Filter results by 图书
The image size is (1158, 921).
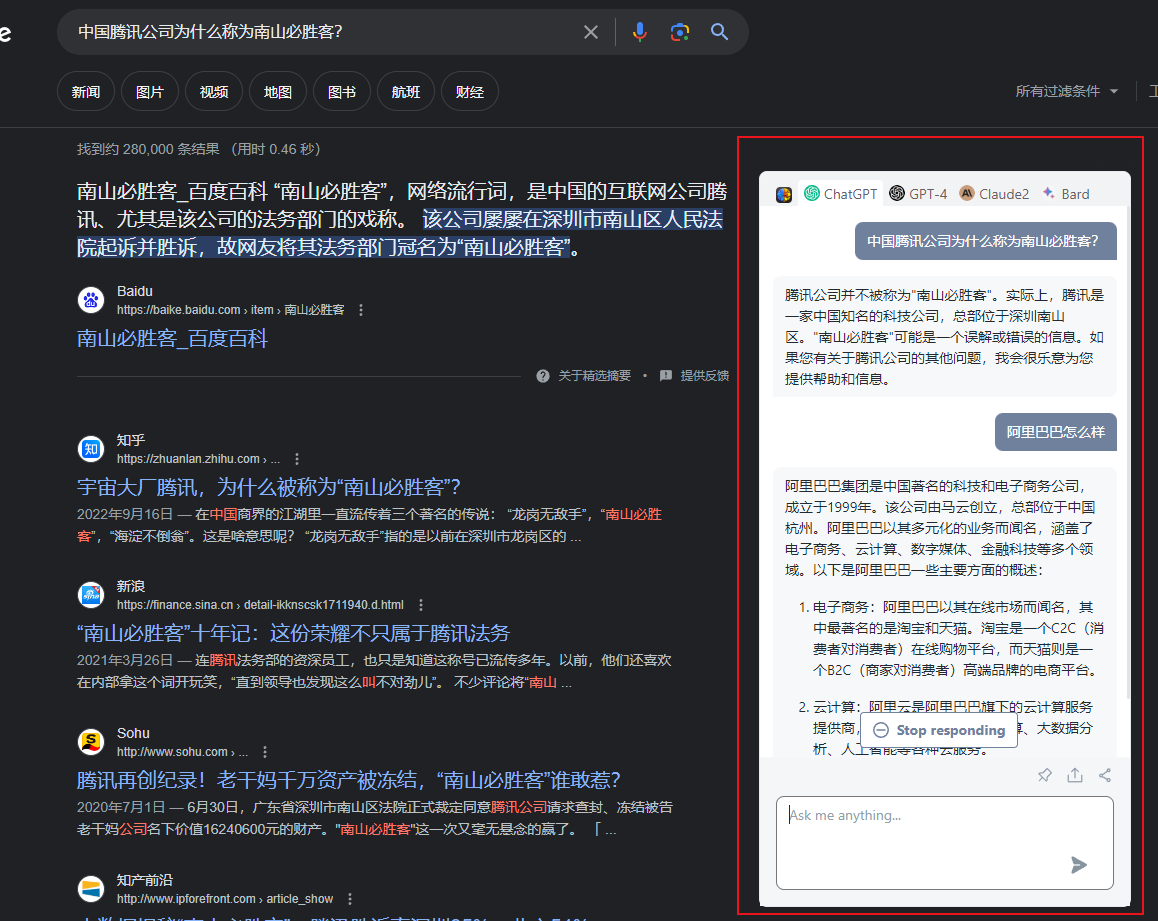pos(342,92)
